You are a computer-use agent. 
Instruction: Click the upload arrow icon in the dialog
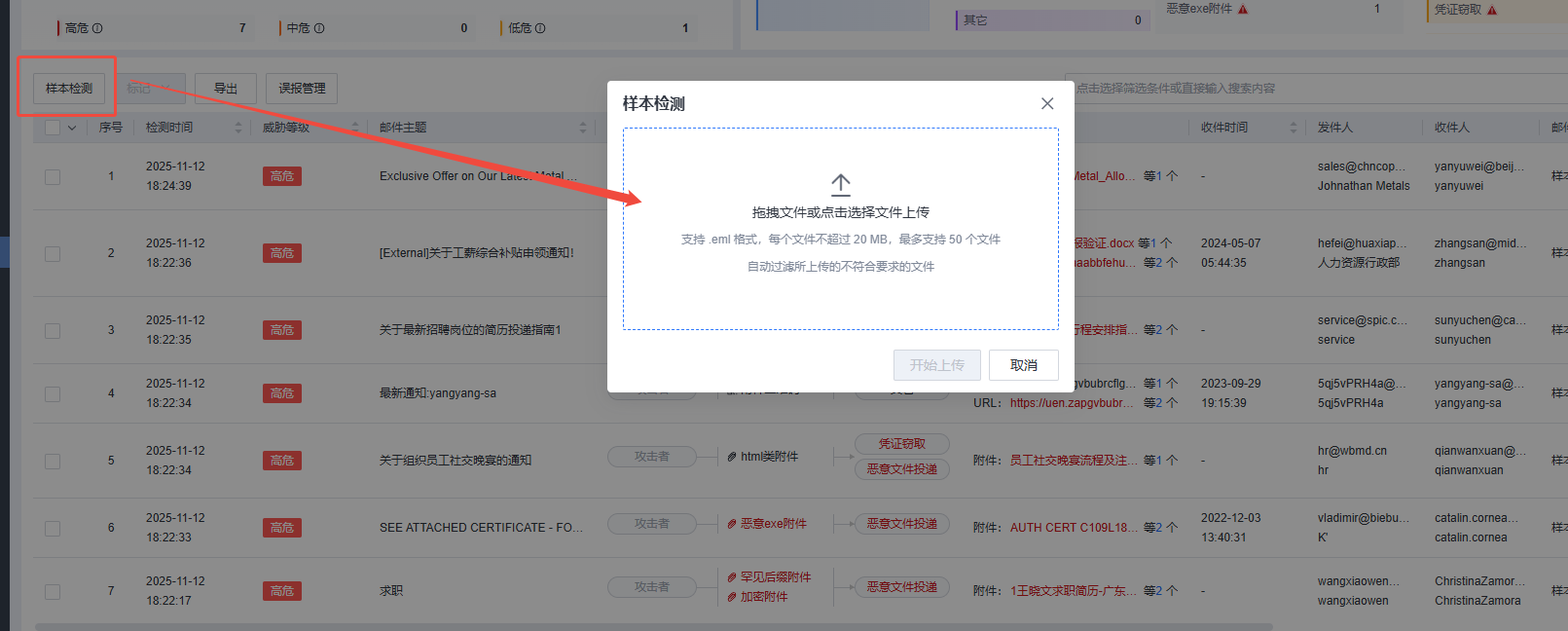840,184
